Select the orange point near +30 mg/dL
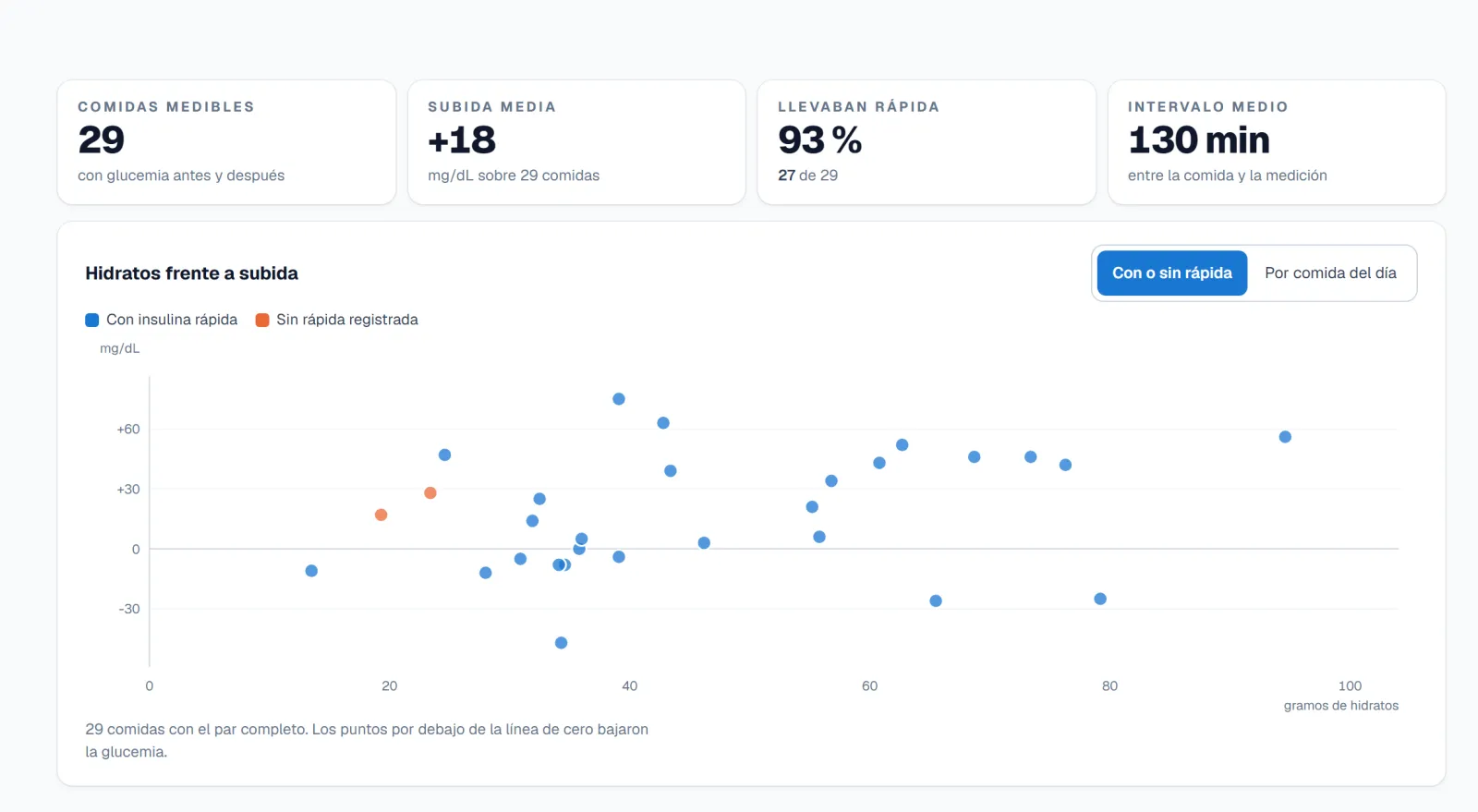Viewport: 1478px width, 812px height. tap(430, 493)
